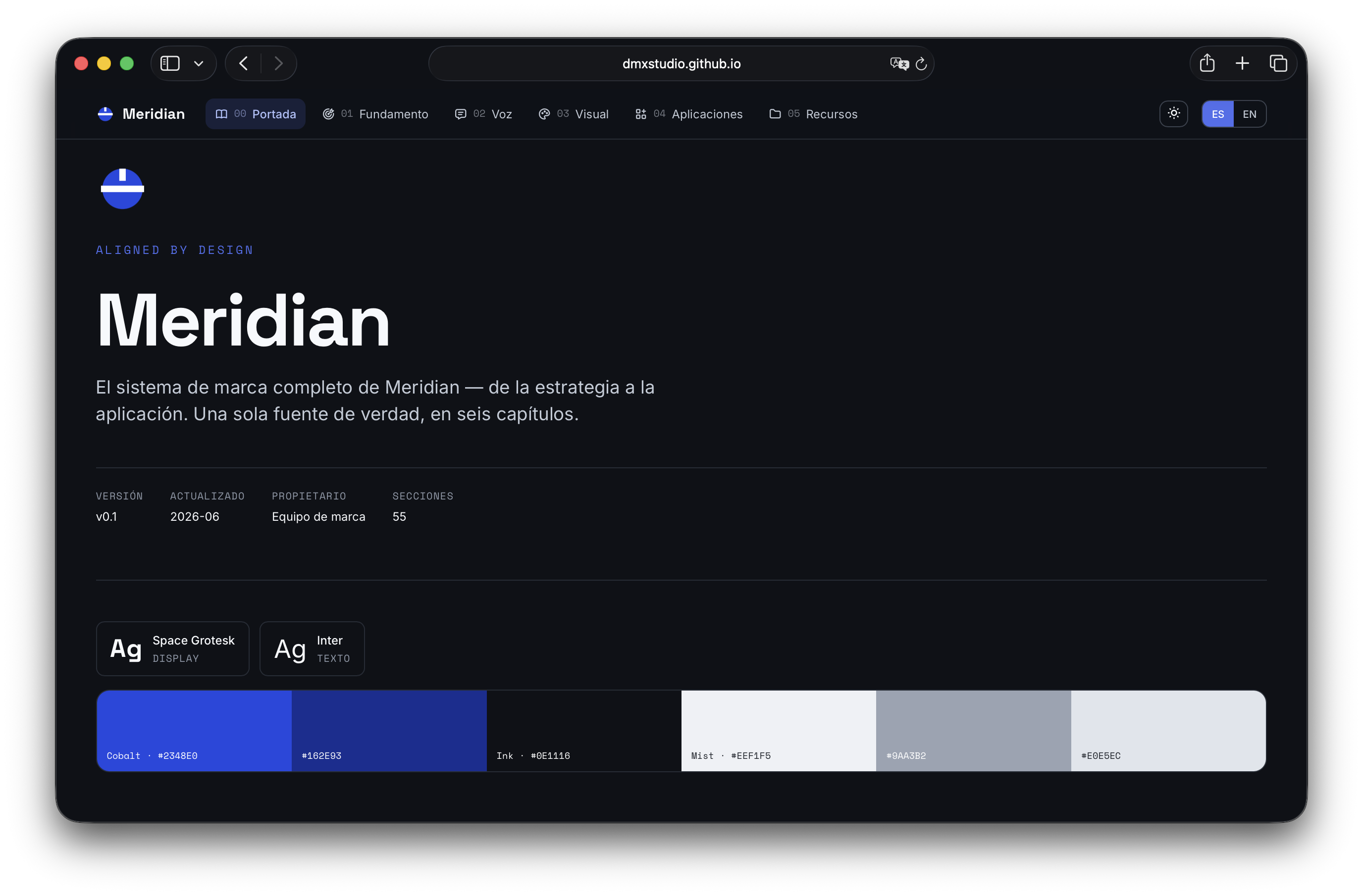Open the Meridian brand name link
This screenshot has width=1363, height=896.
click(x=154, y=114)
